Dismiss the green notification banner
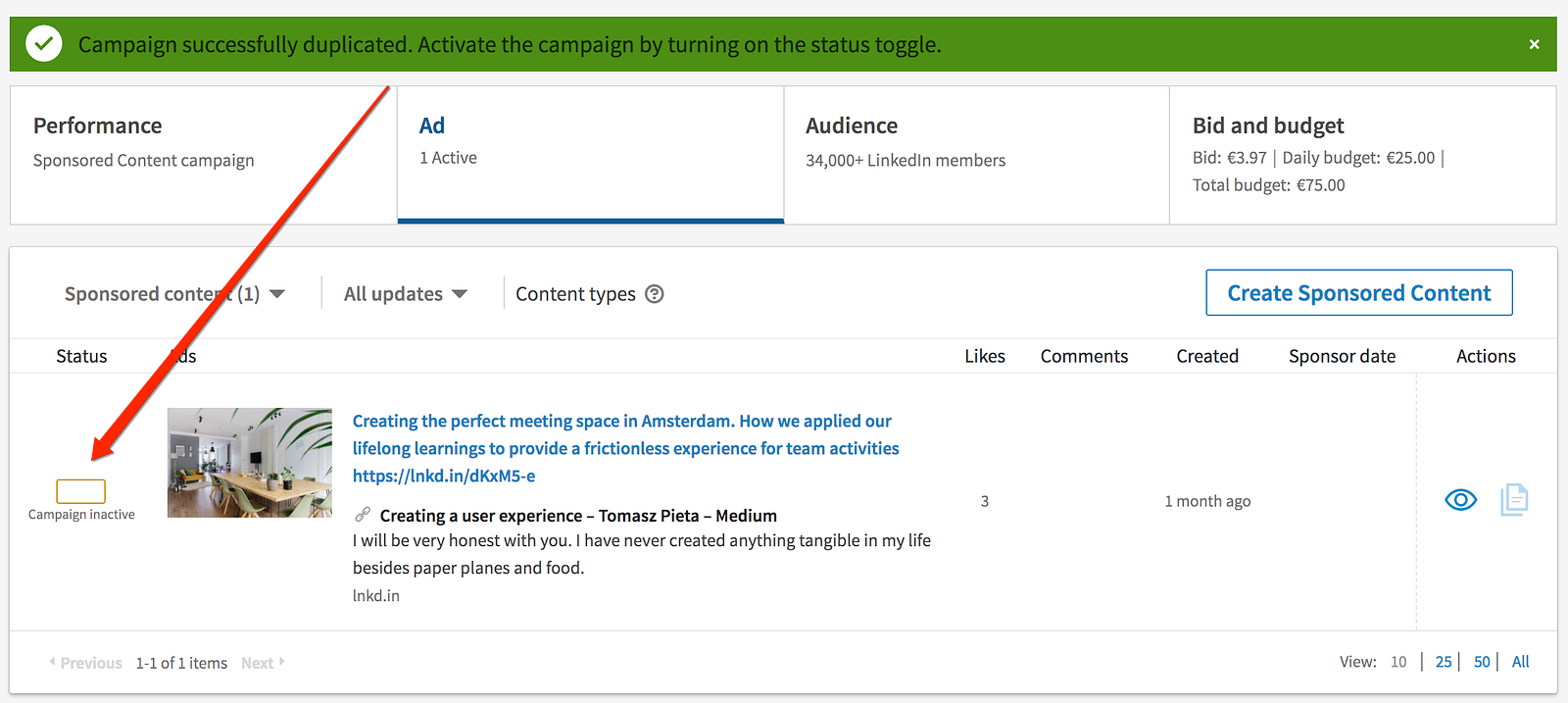The image size is (1568, 703). [x=1534, y=44]
